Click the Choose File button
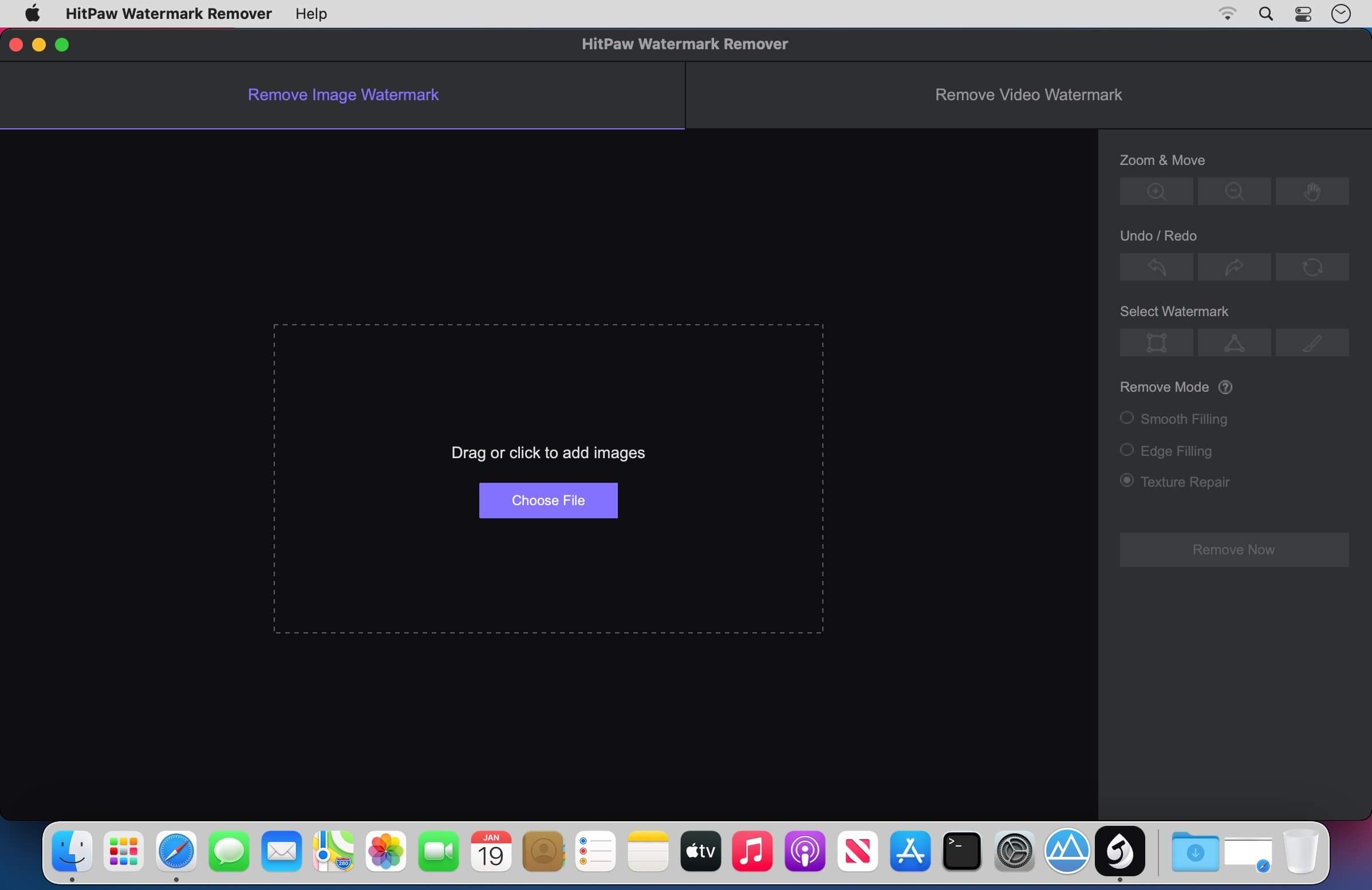The height and width of the screenshot is (890, 1372). [x=547, y=501]
